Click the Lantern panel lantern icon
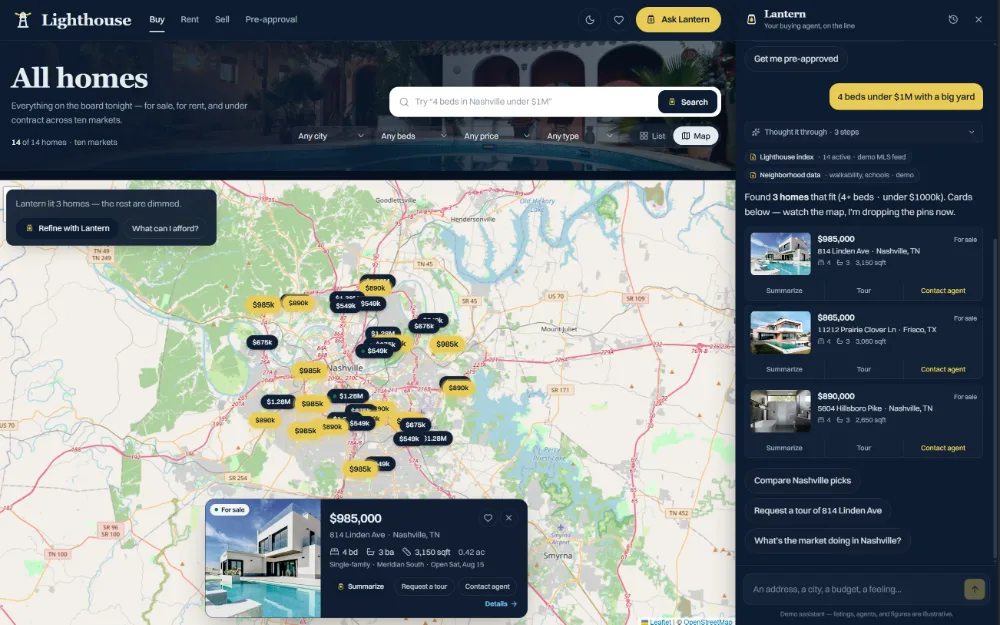The width and height of the screenshot is (1000, 625). 751,20
